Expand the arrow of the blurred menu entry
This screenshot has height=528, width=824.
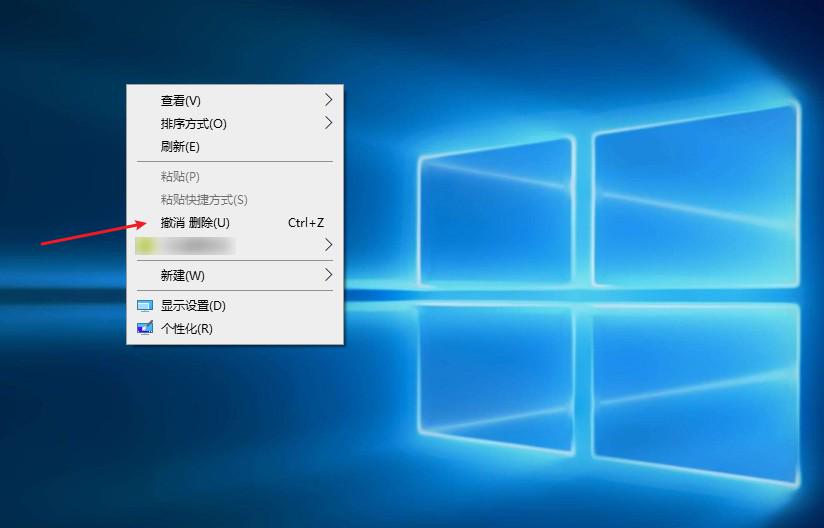pyautogui.click(x=328, y=245)
